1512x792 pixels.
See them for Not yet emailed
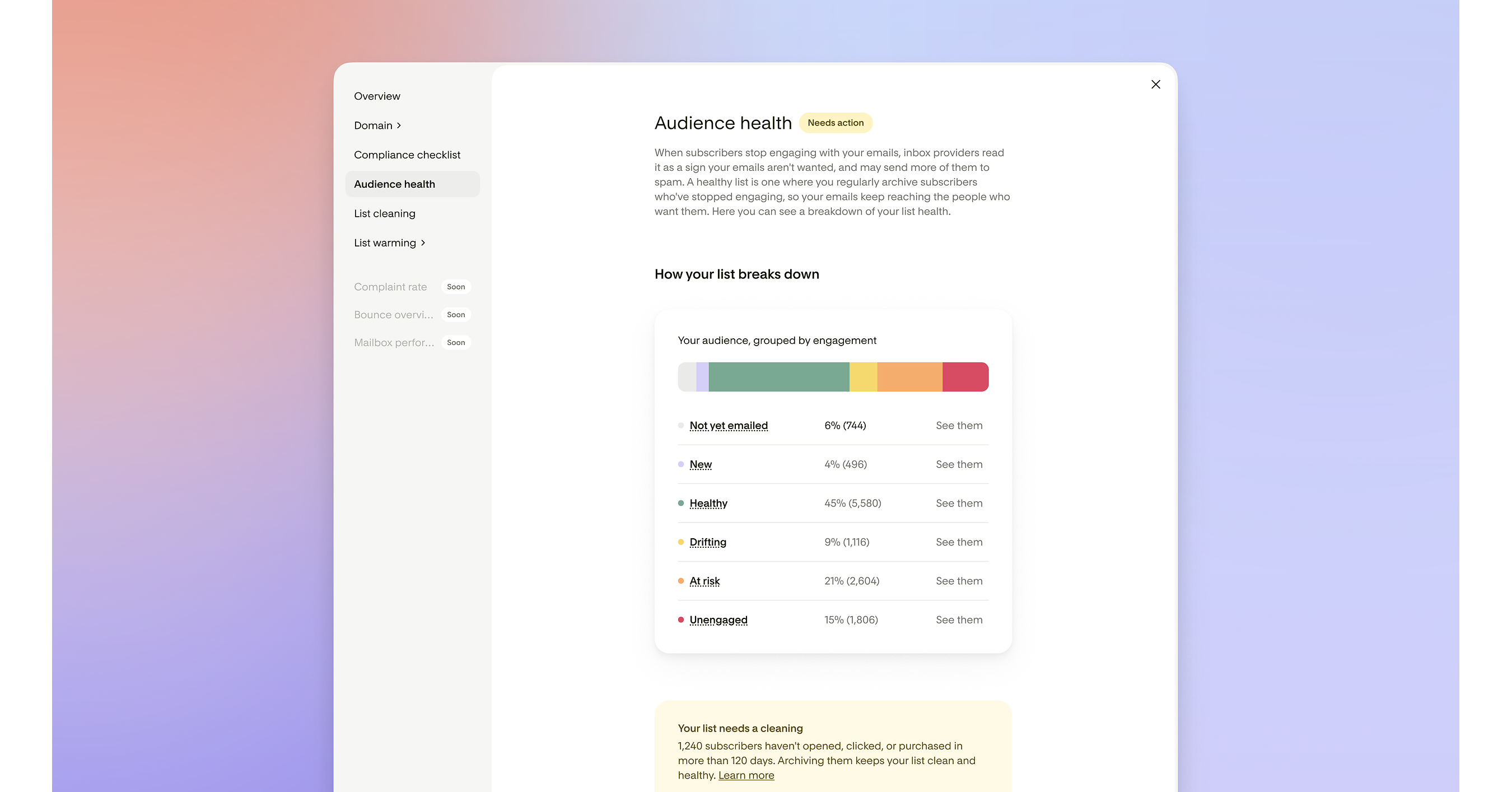tap(959, 426)
